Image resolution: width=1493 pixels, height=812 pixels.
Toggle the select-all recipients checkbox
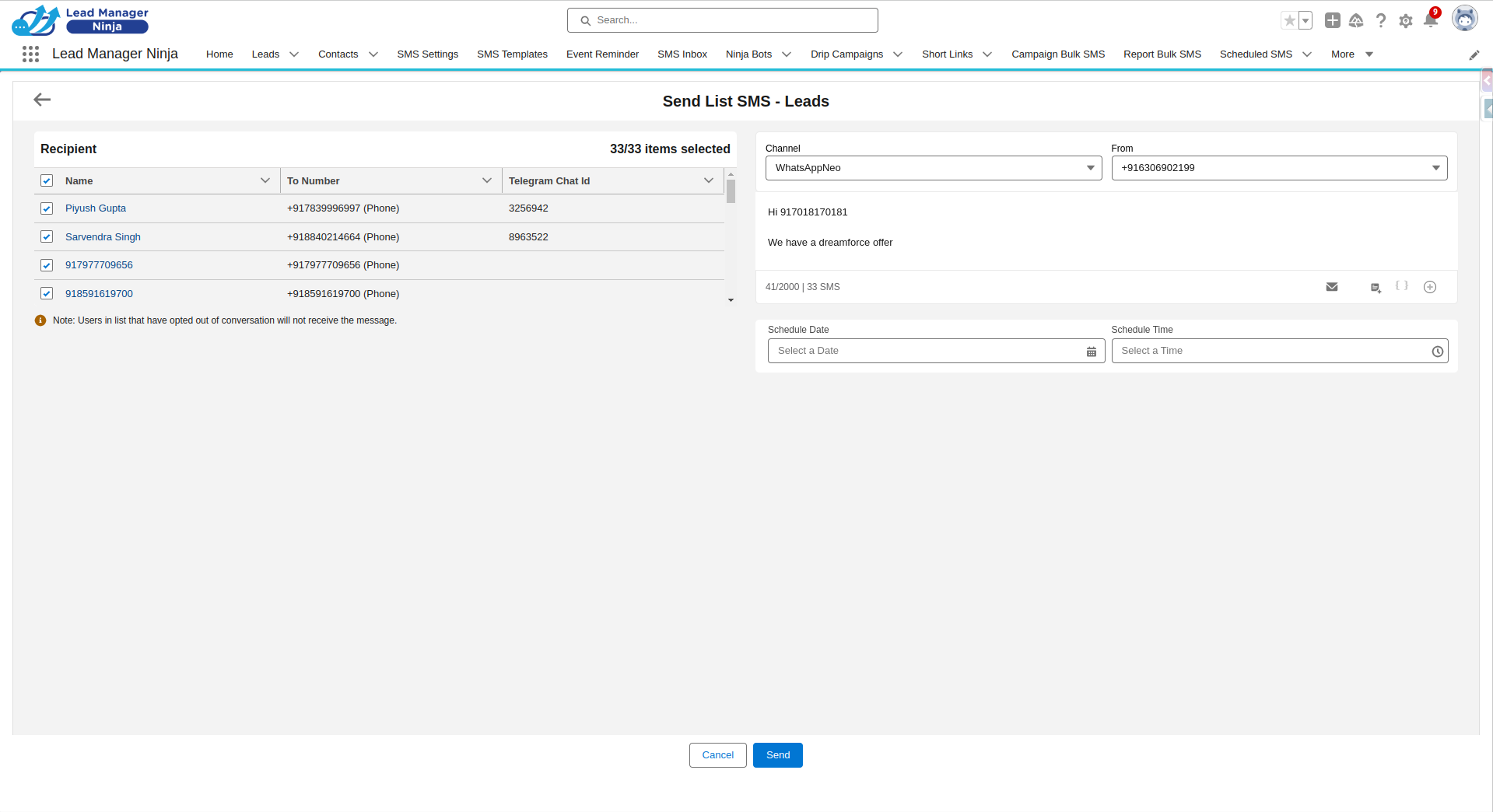click(47, 180)
